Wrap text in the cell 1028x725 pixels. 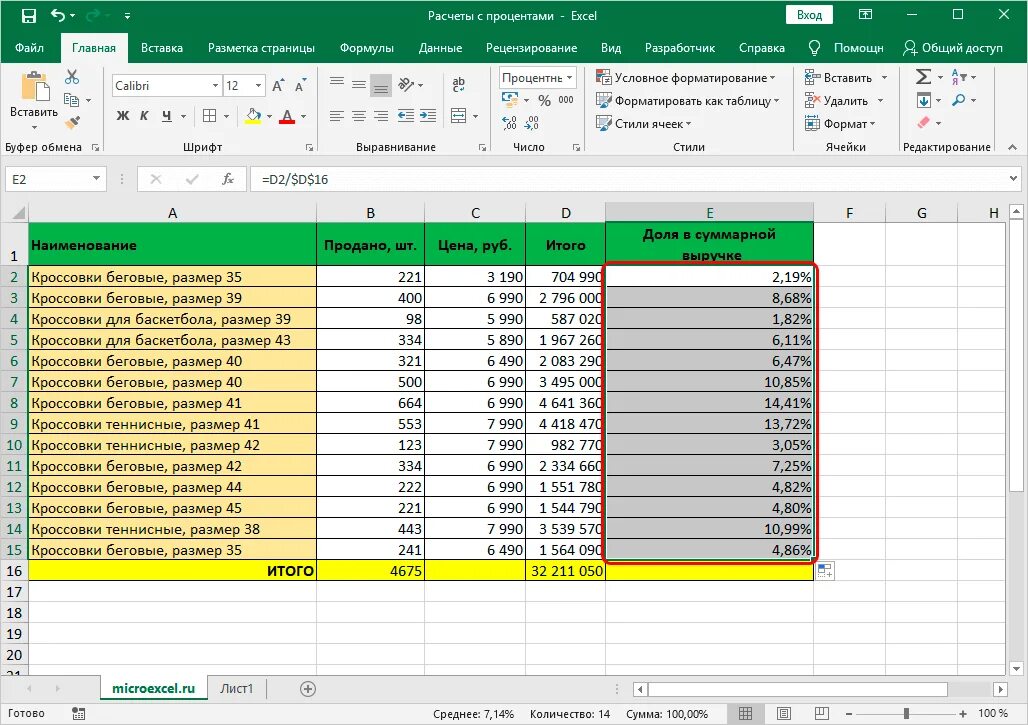tap(458, 84)
